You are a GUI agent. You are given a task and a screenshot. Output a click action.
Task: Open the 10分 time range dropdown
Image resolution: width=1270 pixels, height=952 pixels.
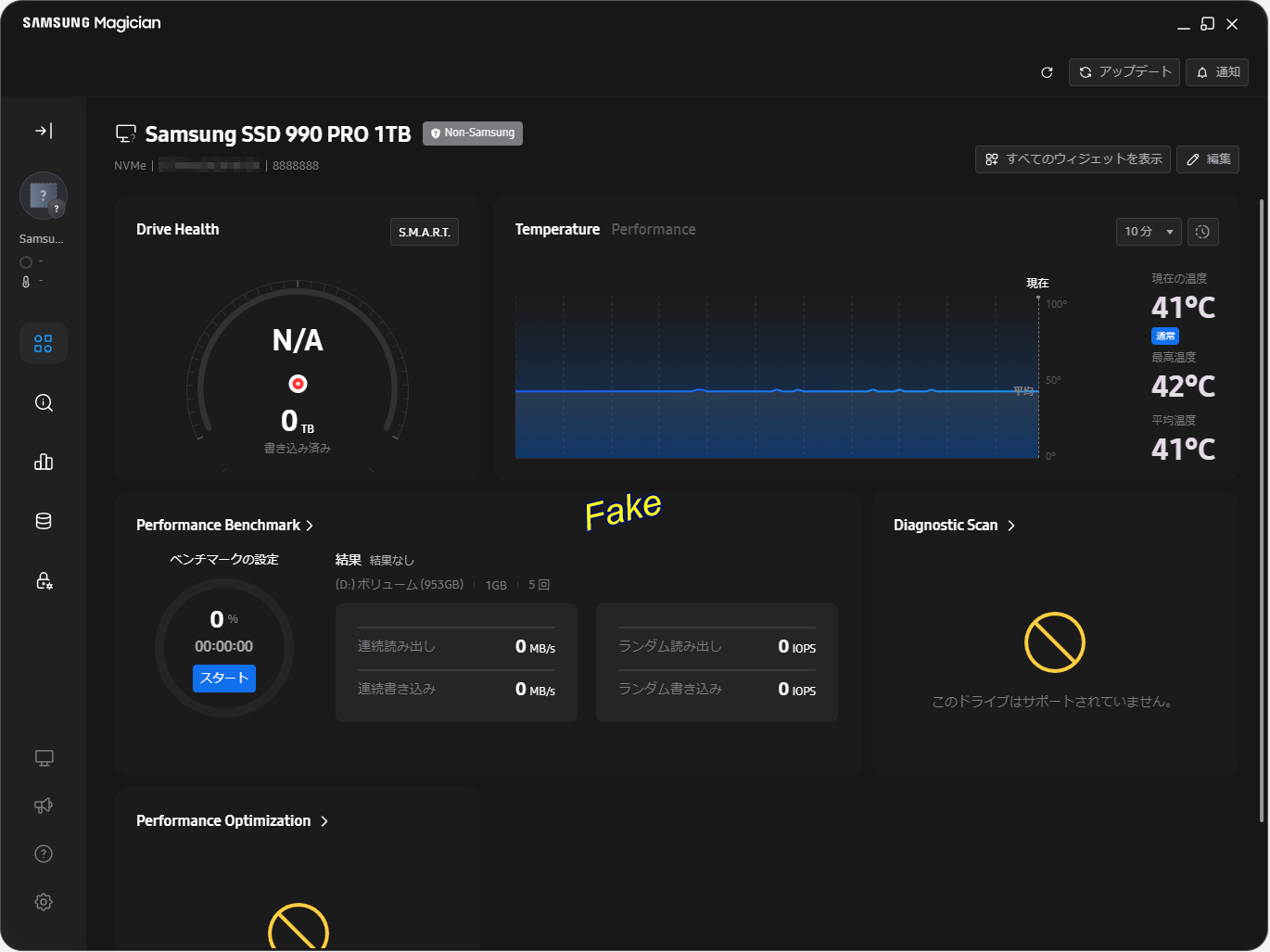pyautogui.click(x=1148, y=232)
